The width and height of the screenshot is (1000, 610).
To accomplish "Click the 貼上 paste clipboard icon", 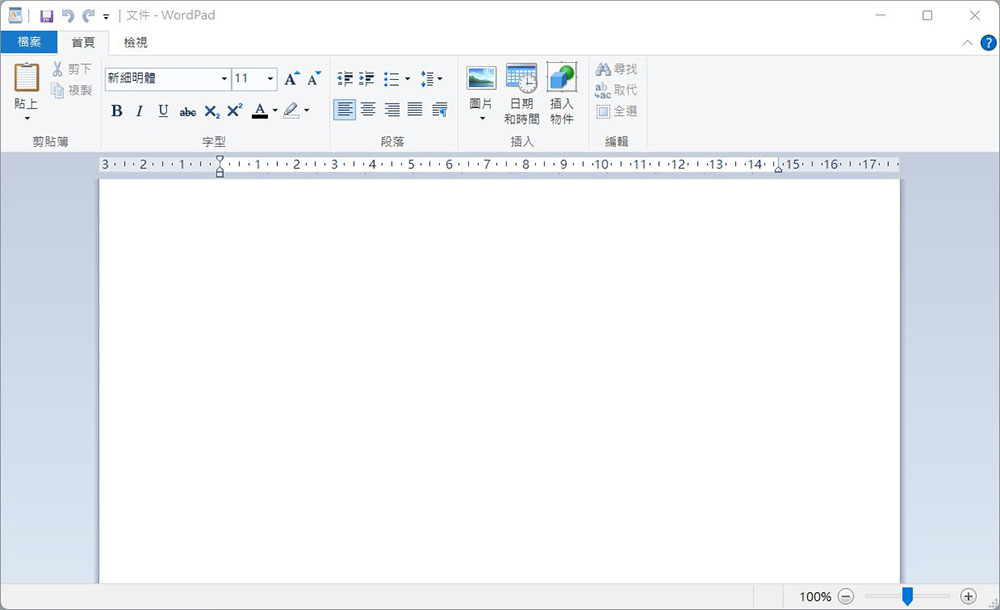I will (x=27, y=78).
